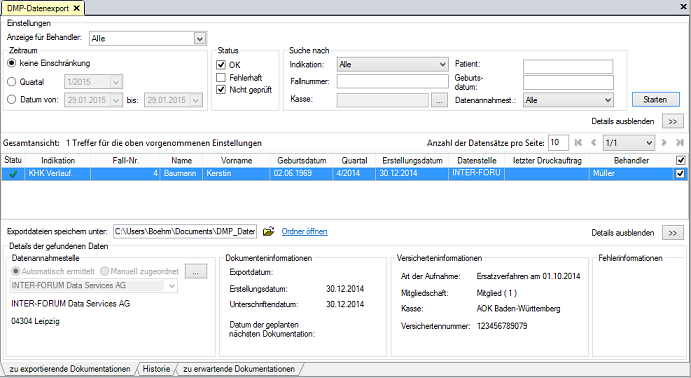Click the Kasse browse '...' button

pyautogui.click(x=439, y=100)
